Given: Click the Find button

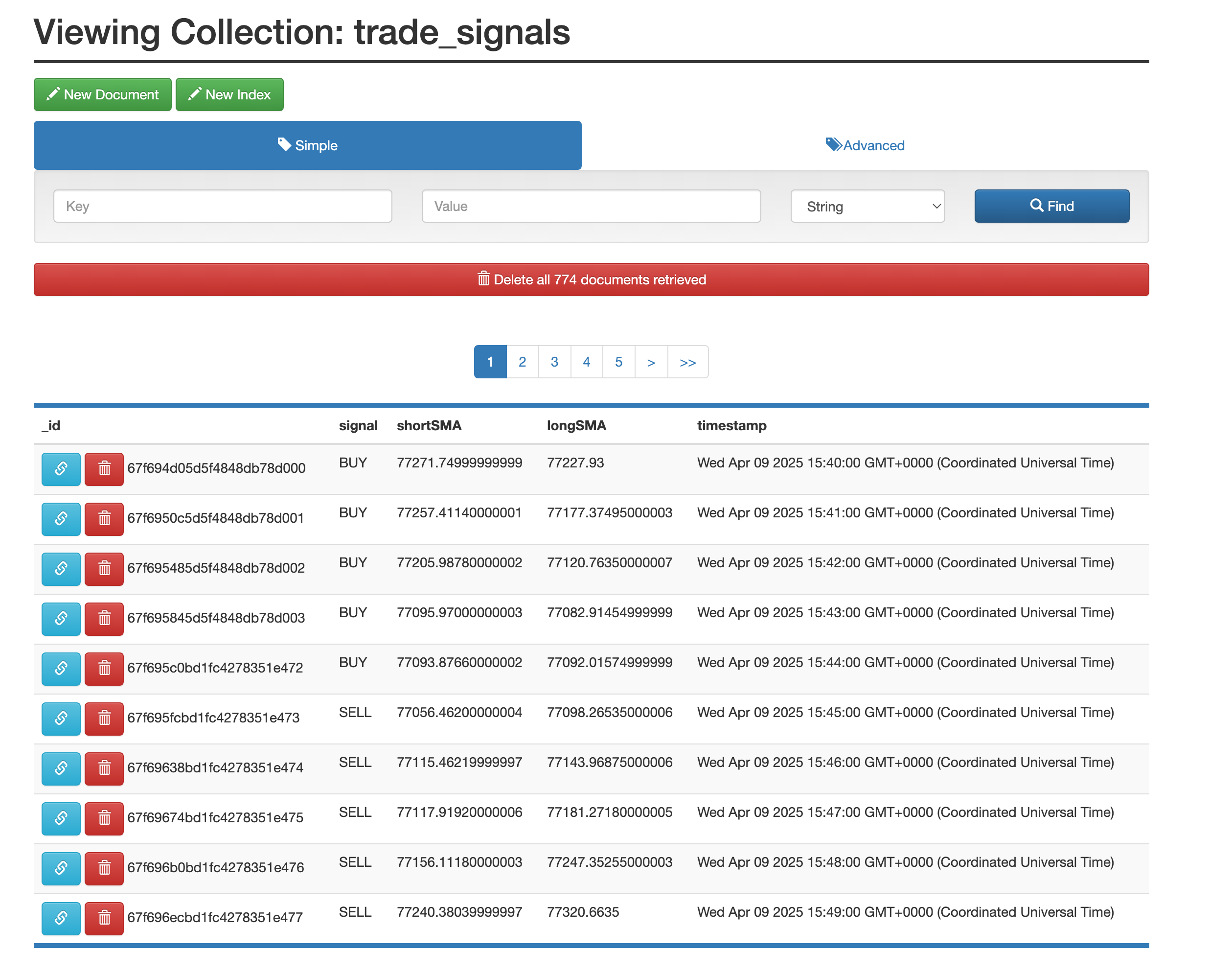Looking at the screenshot, I should click(1051, 206).
